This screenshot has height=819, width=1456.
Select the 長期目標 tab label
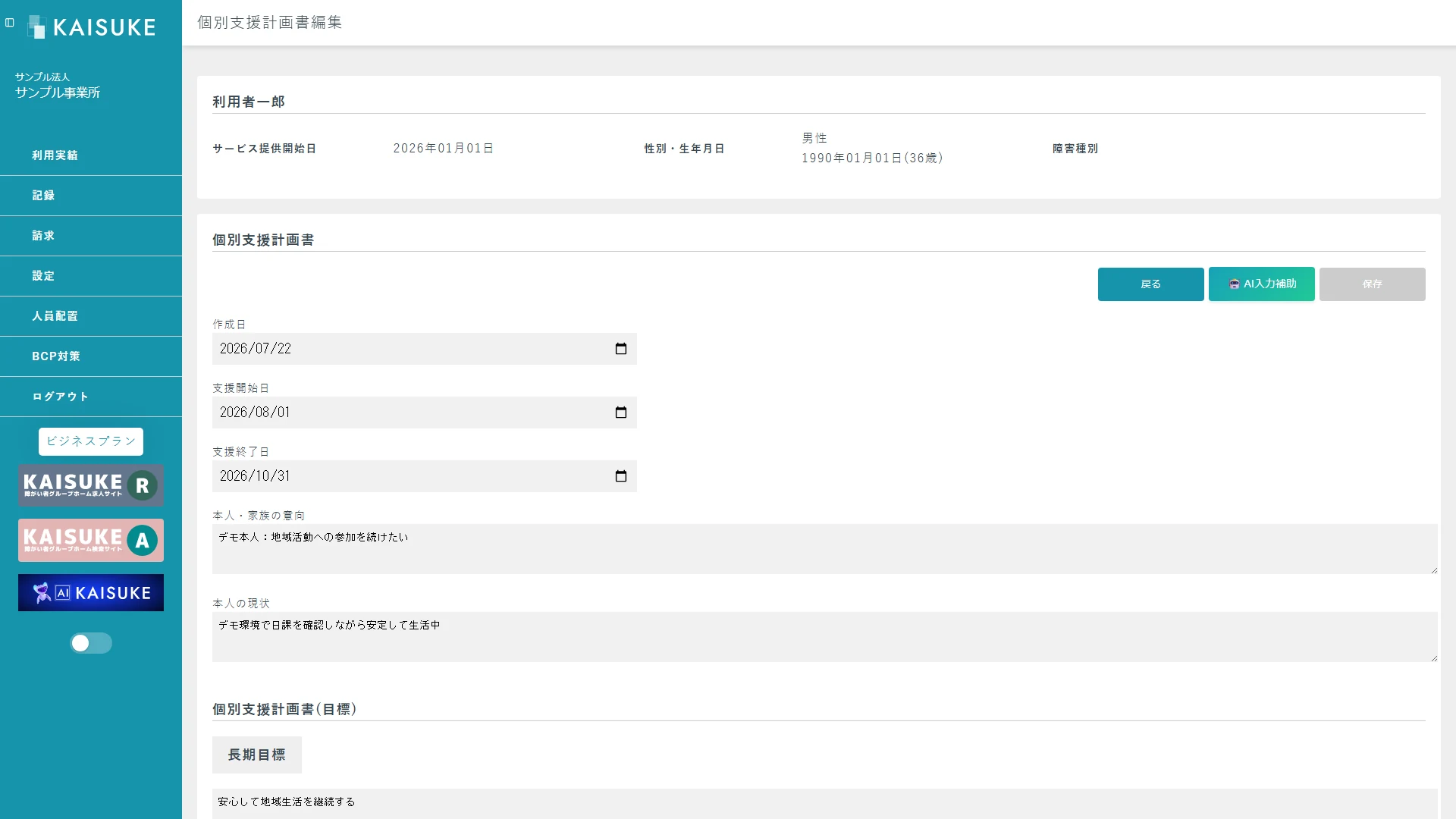tap(257, 755)
